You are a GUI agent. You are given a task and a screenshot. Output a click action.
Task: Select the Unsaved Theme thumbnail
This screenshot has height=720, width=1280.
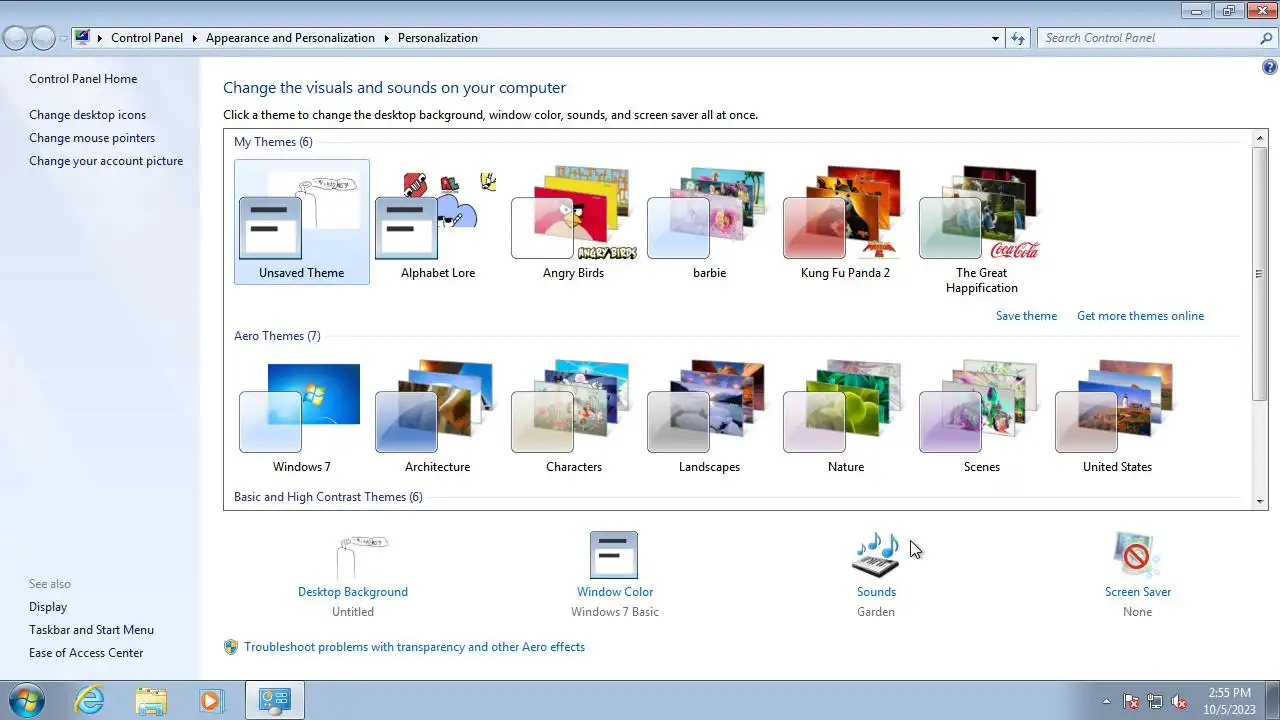coord(301,222)
